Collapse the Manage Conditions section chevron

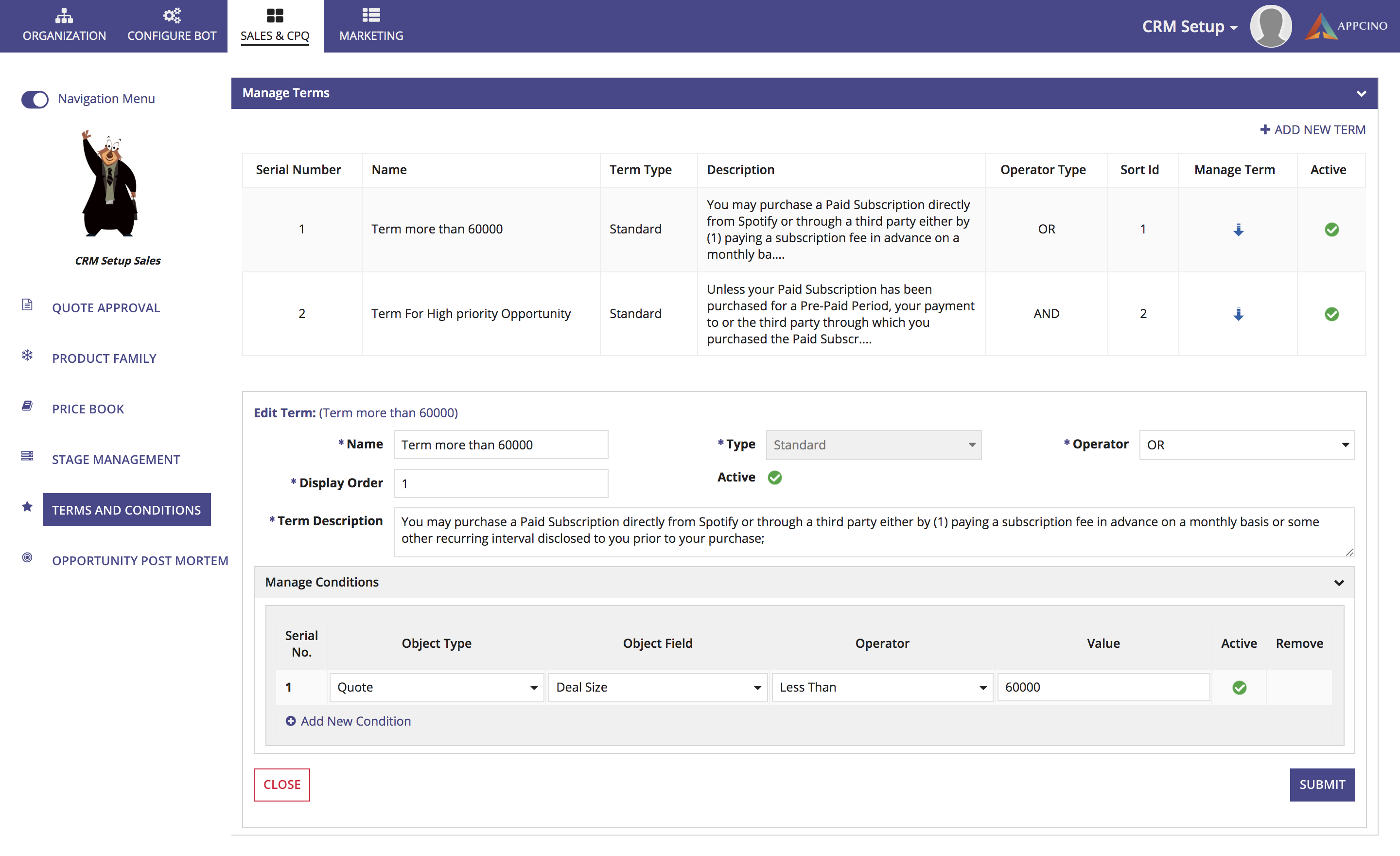1339,583
